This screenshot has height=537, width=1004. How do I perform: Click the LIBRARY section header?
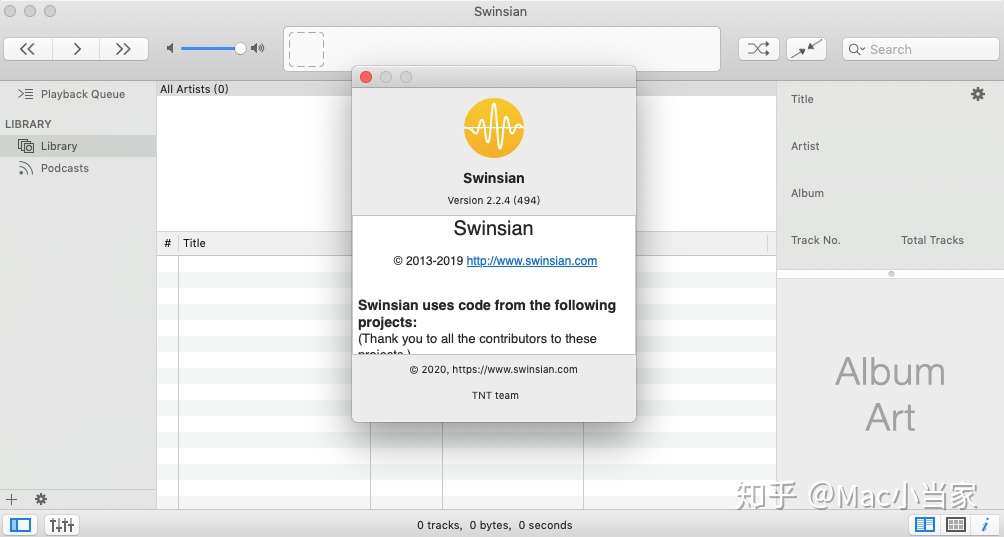pyautogui.click(x=28, y=124)
